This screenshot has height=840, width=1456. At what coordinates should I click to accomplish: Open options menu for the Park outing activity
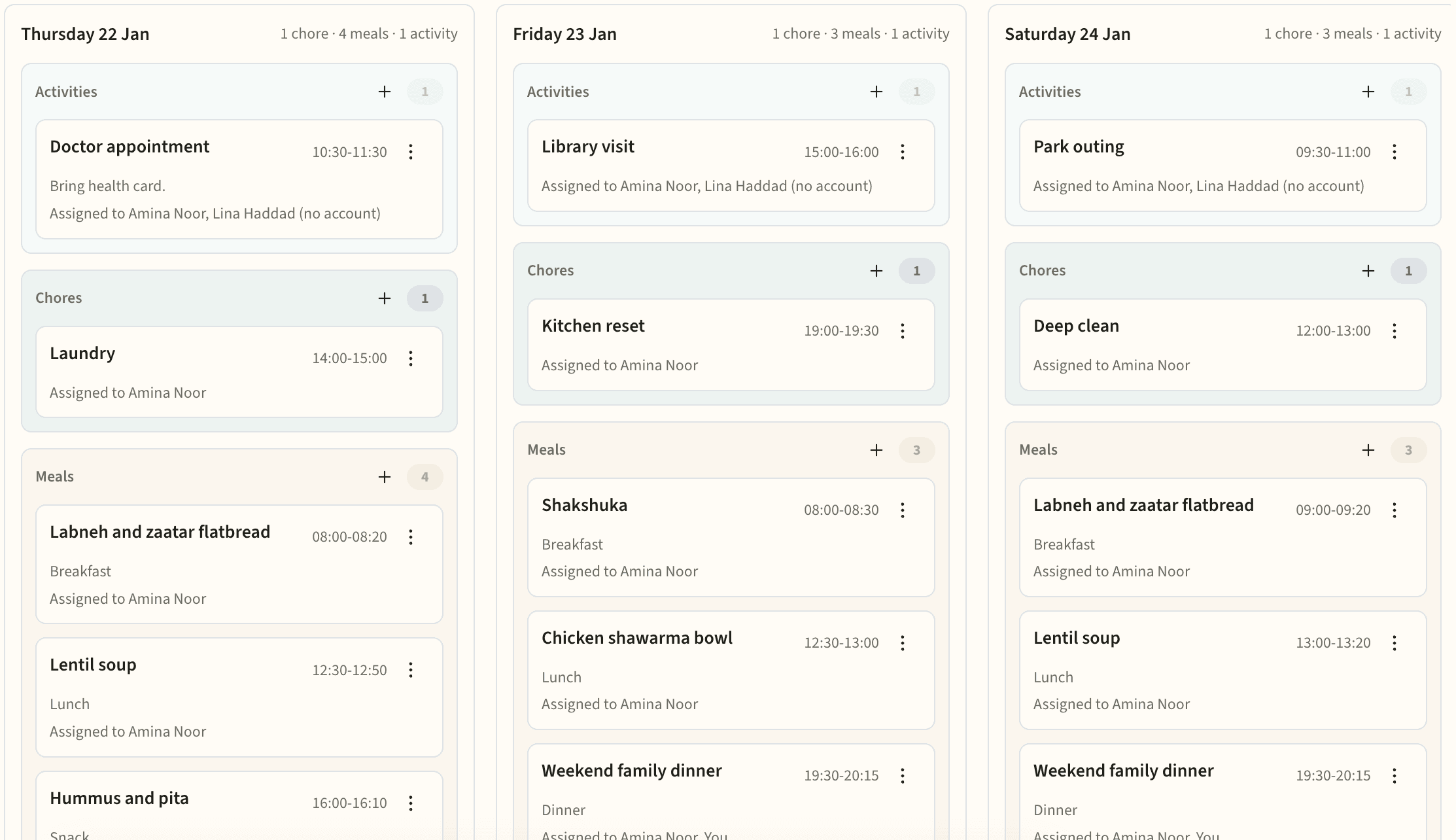1395,151
